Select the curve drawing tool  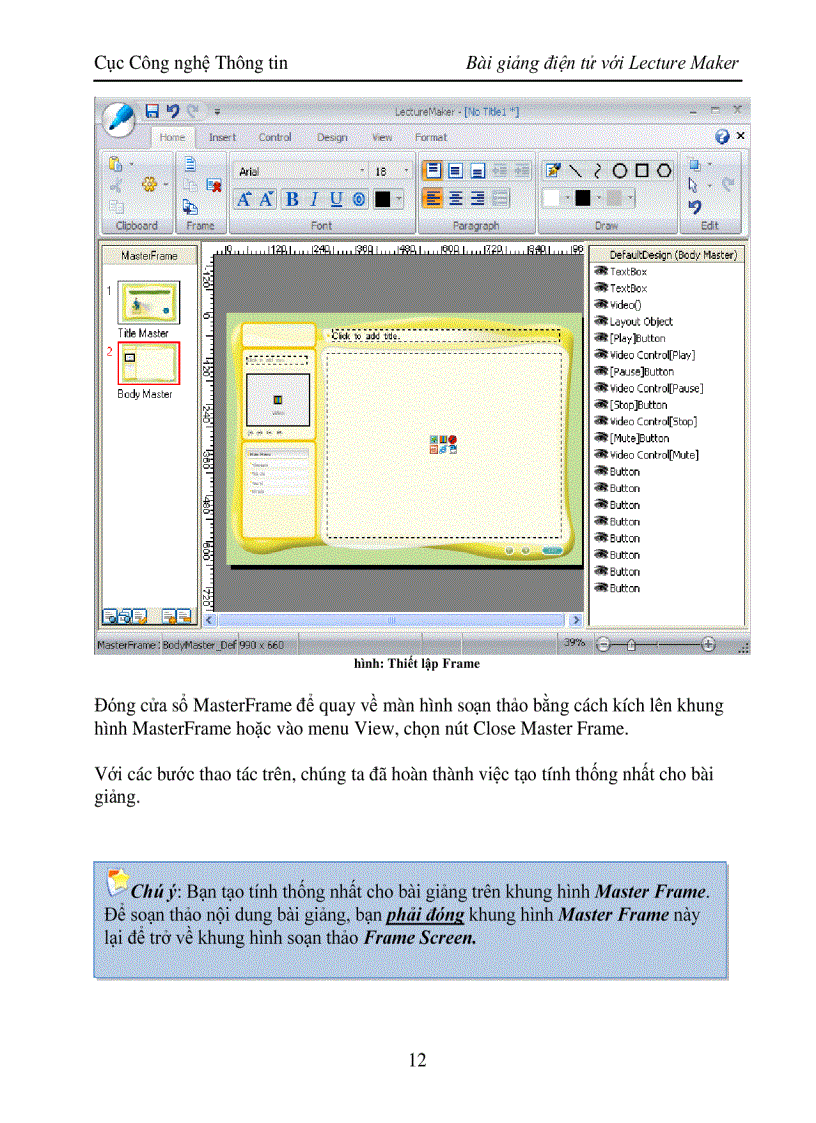[x=598, y=170]
